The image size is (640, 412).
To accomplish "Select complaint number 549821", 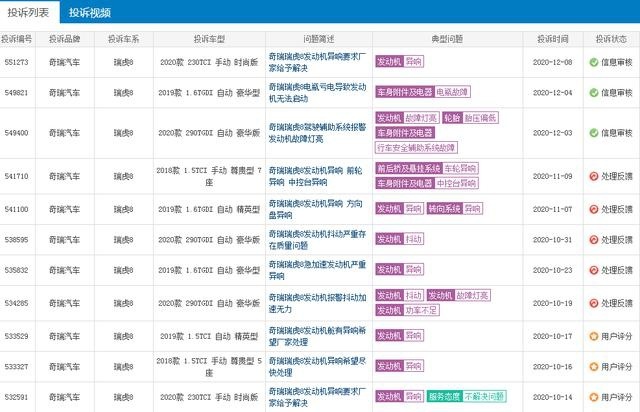I will pyautogui.click(x=17, y=93).
